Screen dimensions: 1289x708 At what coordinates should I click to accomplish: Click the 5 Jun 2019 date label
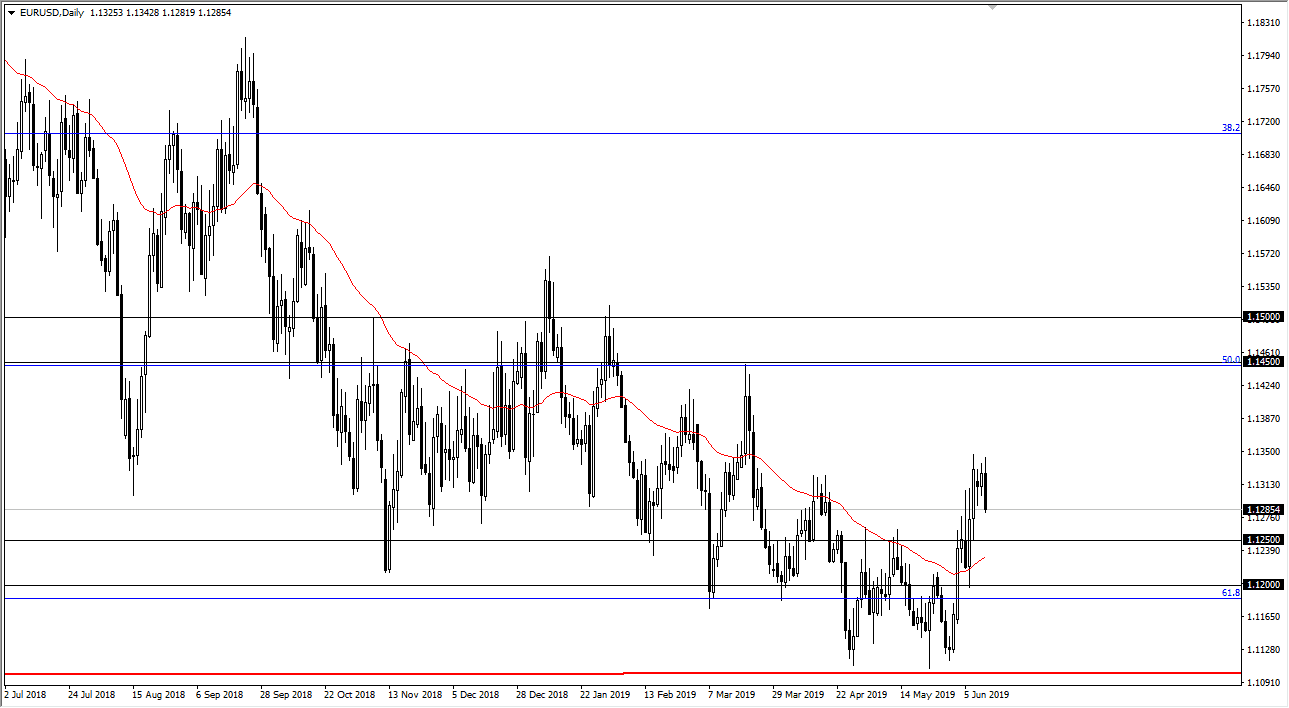click(986, 694)
